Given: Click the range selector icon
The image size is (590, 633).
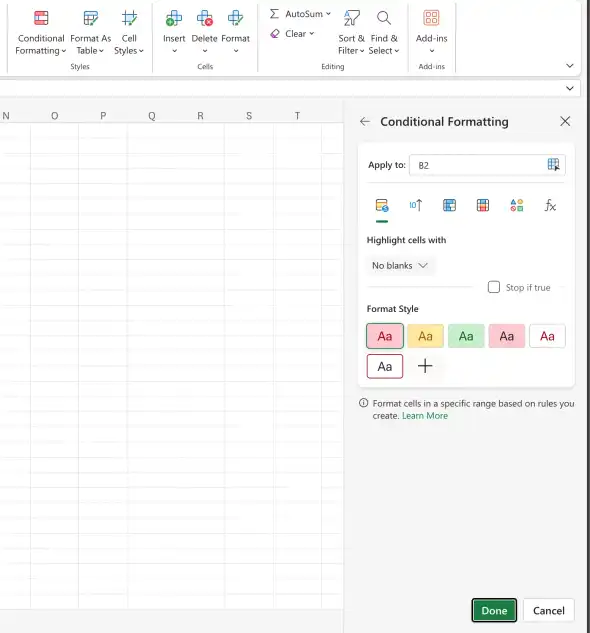Looking at the screenshot, I should coord(553,165).
